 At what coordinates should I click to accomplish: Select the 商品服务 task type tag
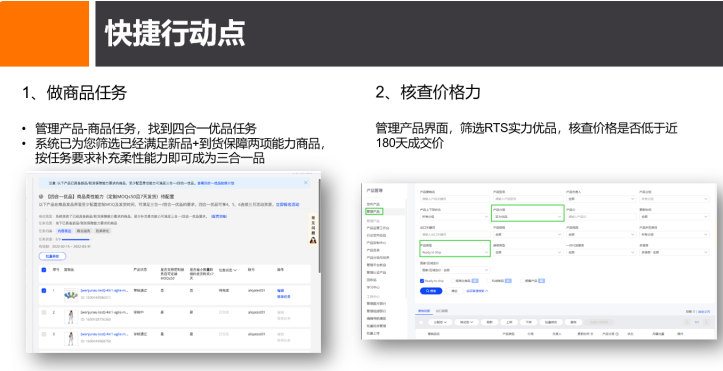pyautogui.click(x=83, y=231)
